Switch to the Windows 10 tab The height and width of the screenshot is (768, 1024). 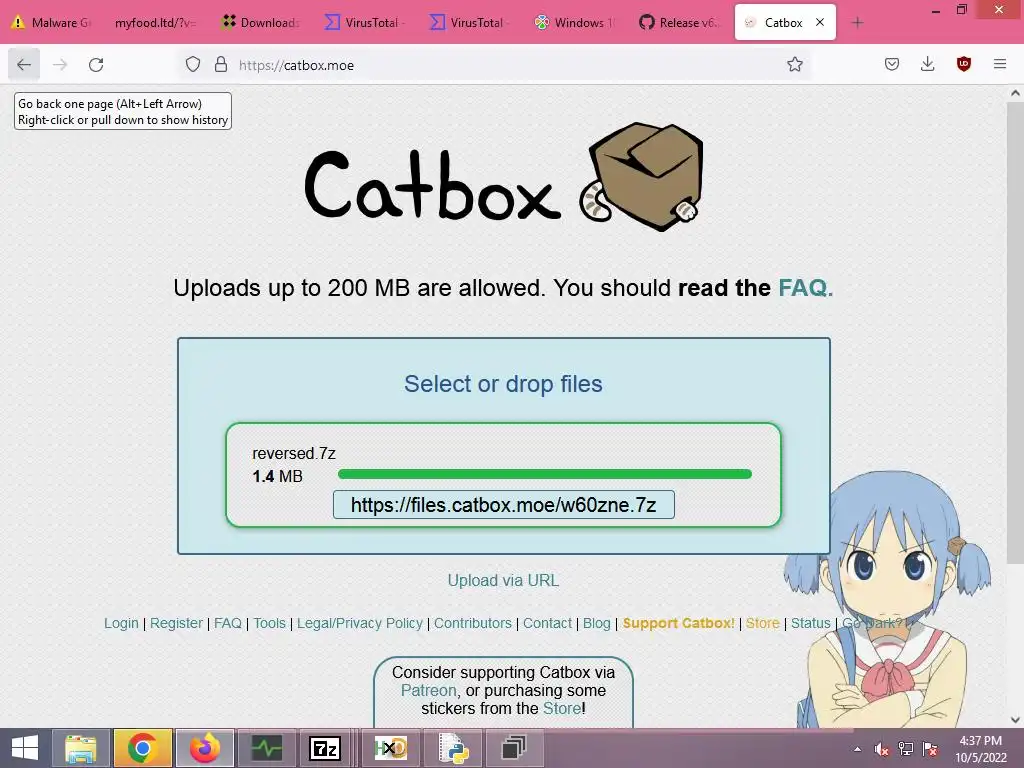574,23
